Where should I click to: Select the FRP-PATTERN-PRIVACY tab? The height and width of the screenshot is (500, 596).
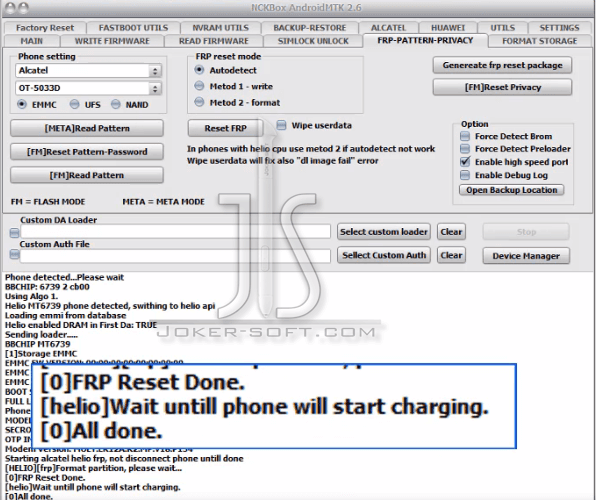(425, 40)
